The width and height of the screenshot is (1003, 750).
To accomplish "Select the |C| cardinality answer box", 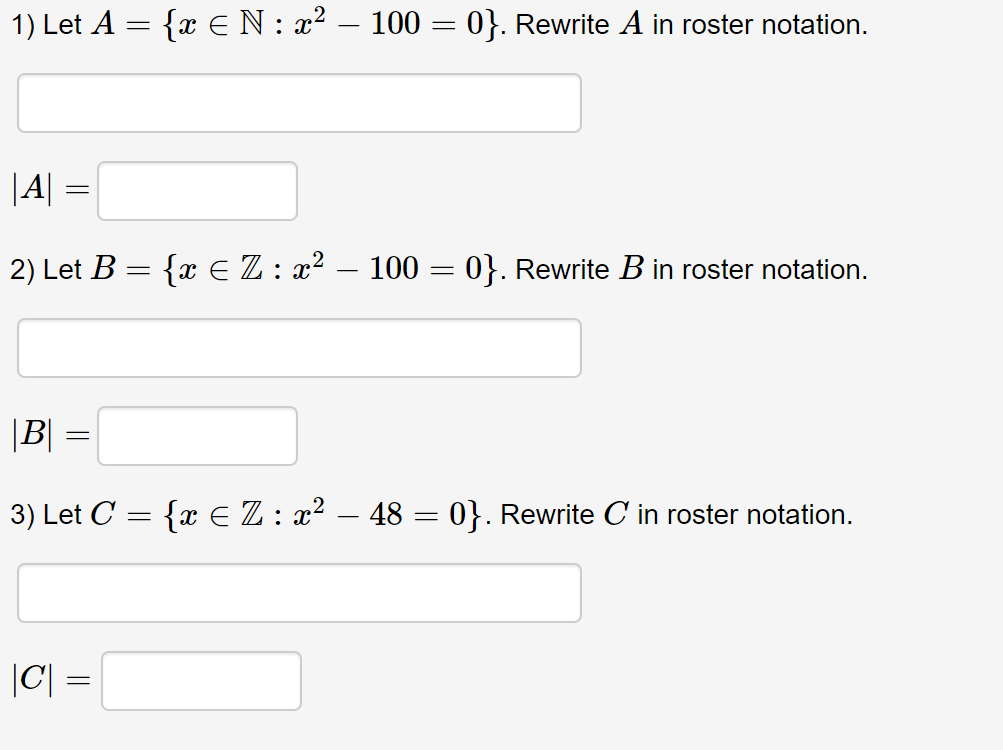I will (200, 680).
